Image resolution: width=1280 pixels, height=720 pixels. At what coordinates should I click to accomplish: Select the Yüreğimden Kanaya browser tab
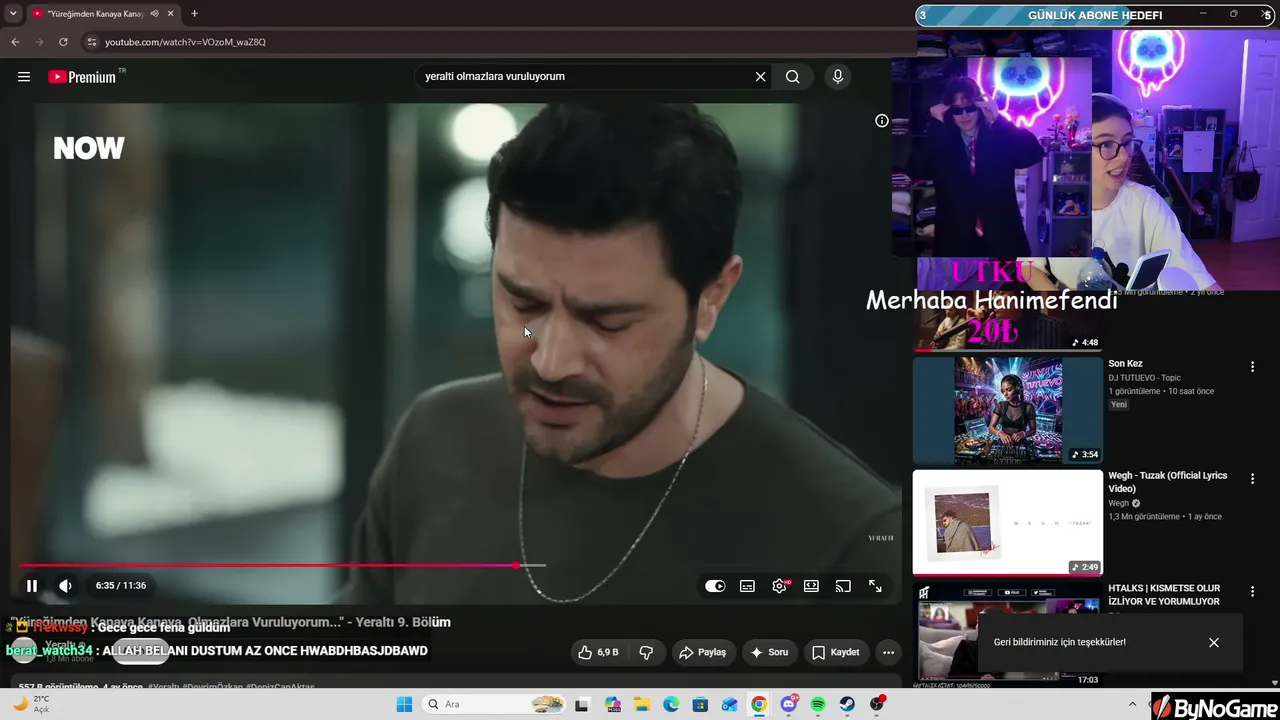(x=103, y=14)
